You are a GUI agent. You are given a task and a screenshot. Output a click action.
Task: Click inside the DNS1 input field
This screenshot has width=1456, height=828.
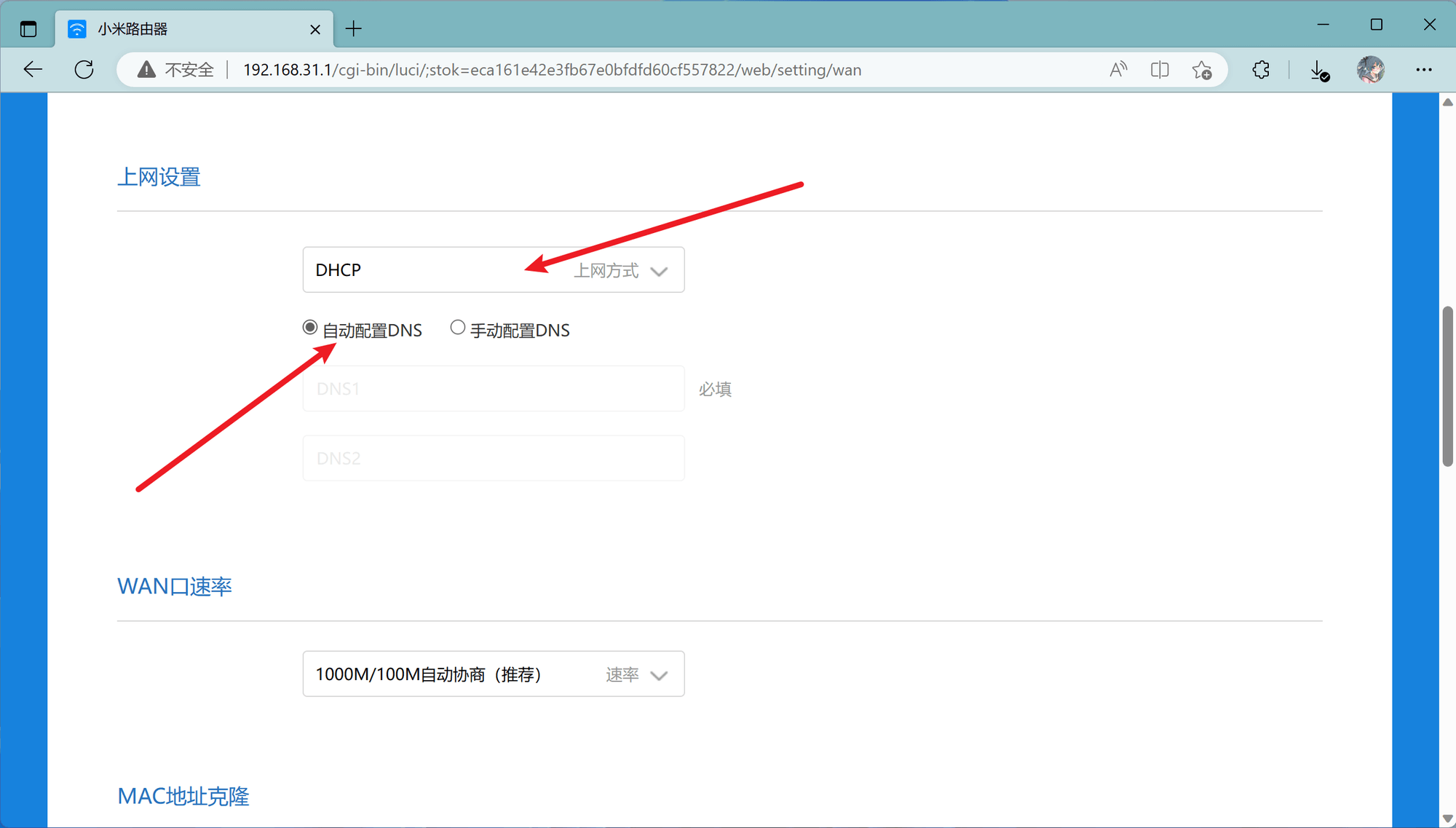pos(494,388)
